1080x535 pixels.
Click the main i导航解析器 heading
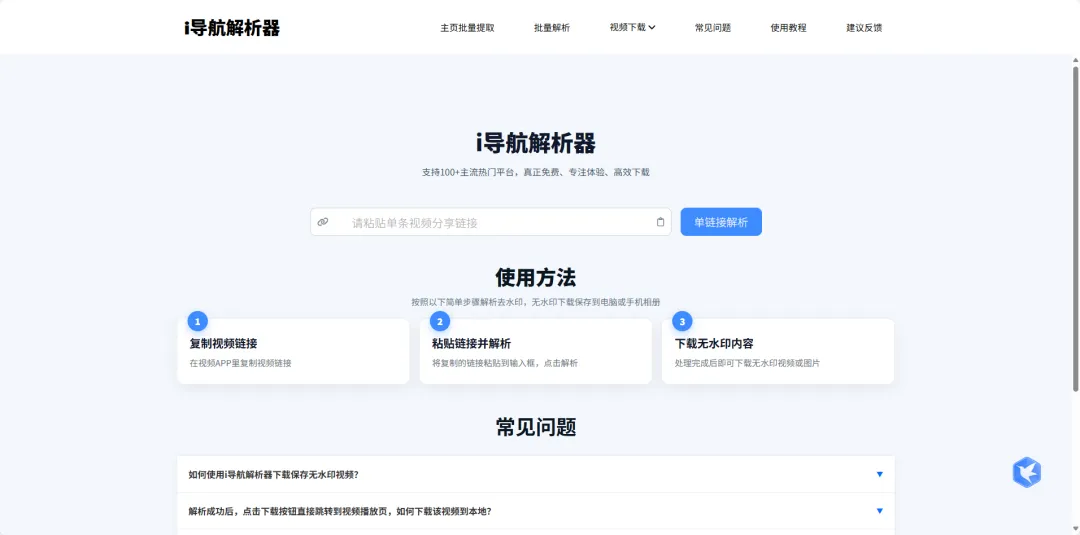coord(536,144)
